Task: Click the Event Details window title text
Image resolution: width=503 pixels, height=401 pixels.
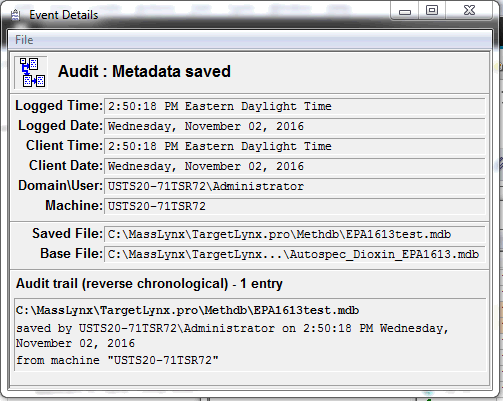Action: pos(64,15)
